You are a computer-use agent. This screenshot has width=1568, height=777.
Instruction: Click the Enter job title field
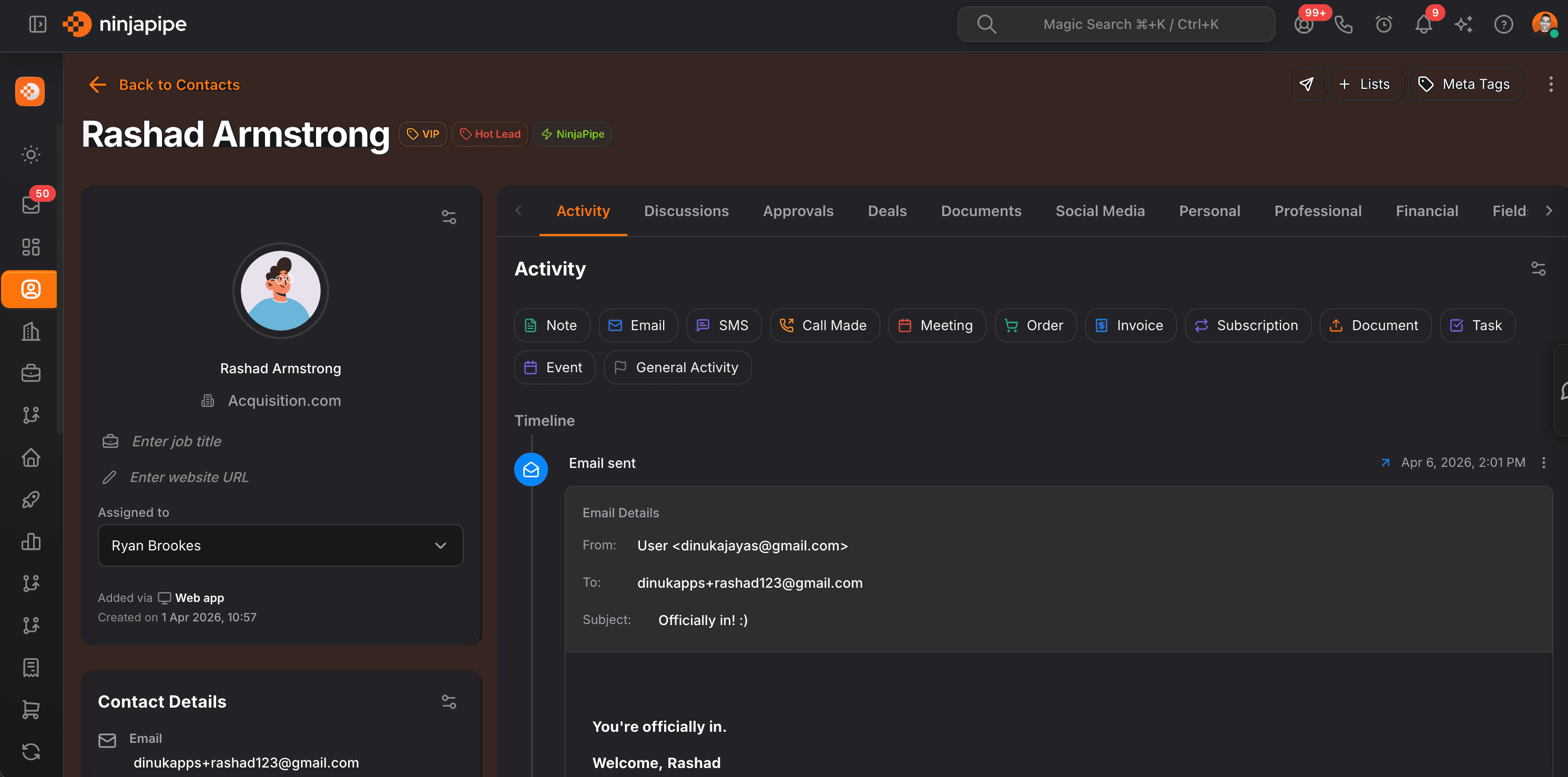177,441
